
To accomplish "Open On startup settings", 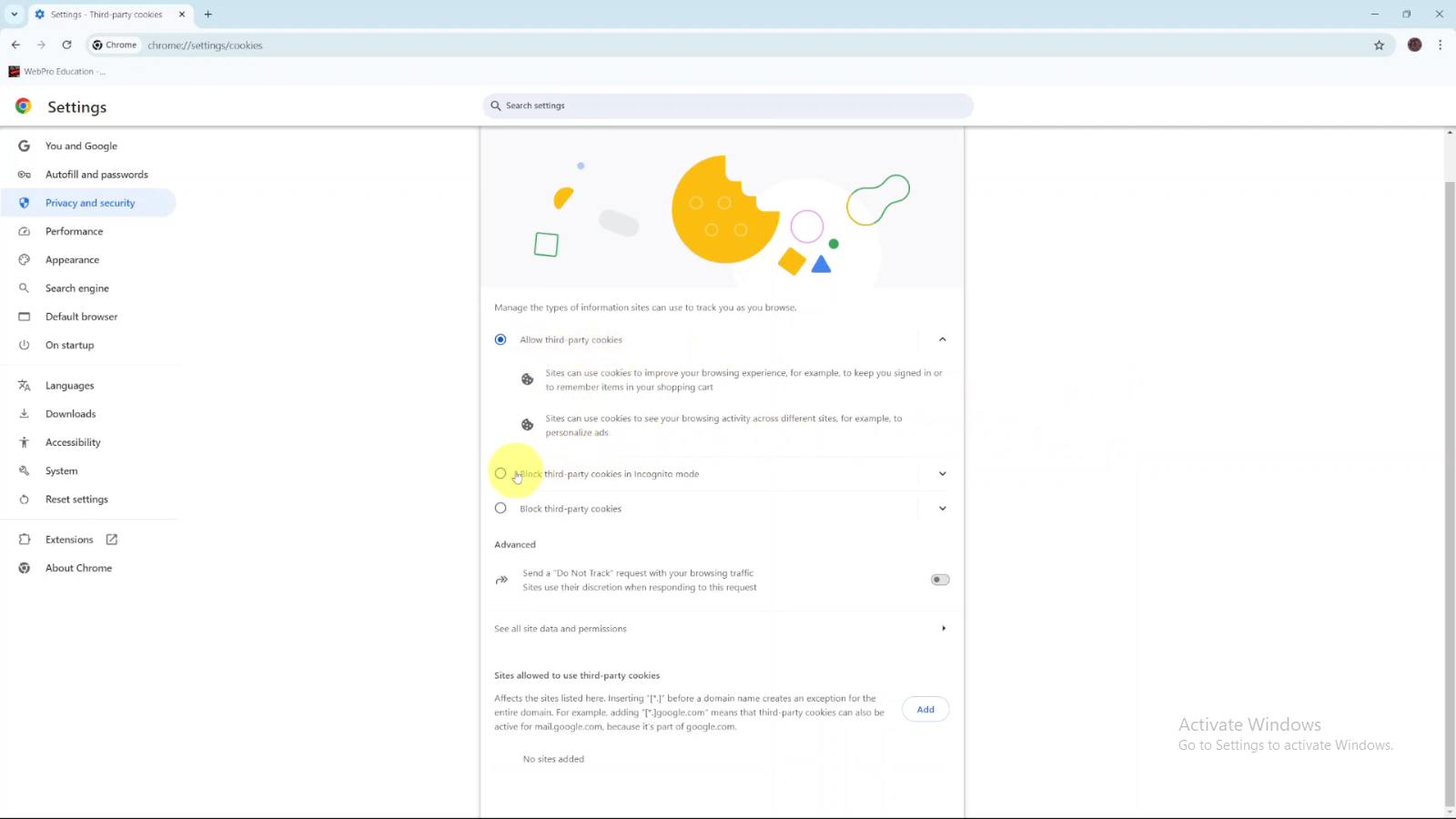I will pos(69,345).
